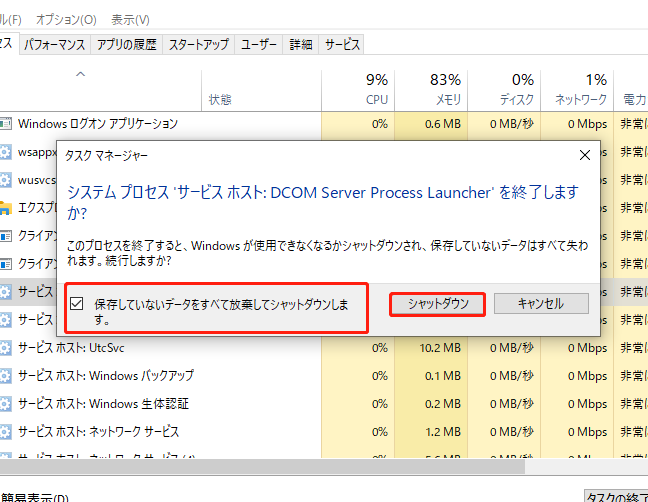Click gear icon of サービス ホスト: Windows バックアップ

tap(5, 376)
